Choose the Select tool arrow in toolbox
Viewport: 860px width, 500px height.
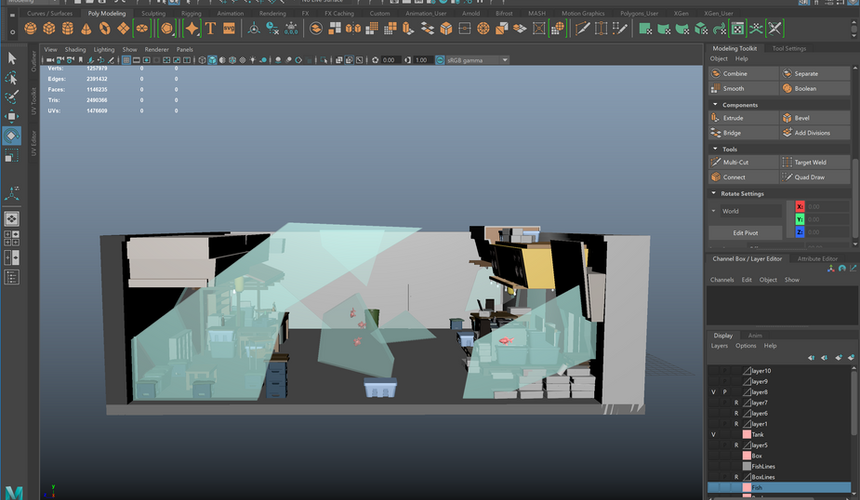11,58
